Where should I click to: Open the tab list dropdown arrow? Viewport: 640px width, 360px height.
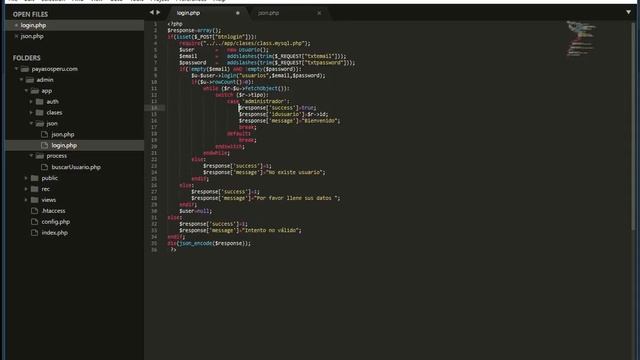coord(628,12)
